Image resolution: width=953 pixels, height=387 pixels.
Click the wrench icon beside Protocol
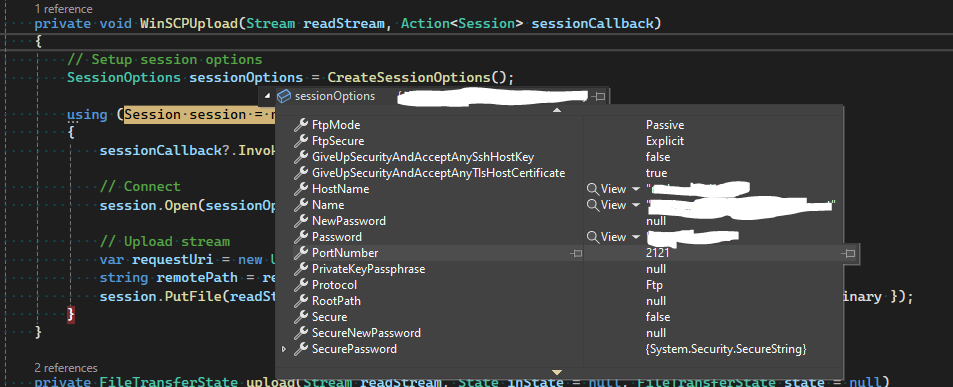301,285
